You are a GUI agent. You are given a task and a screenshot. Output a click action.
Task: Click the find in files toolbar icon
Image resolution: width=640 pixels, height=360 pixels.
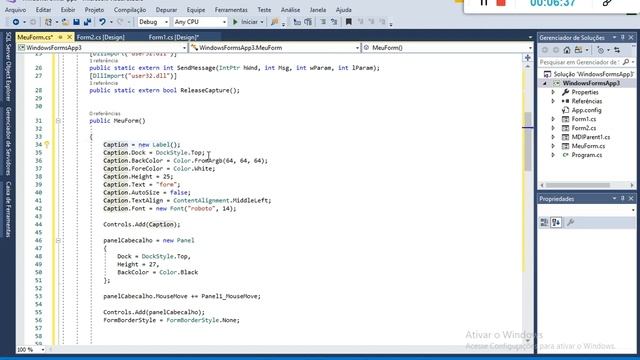tap(275, 22)
